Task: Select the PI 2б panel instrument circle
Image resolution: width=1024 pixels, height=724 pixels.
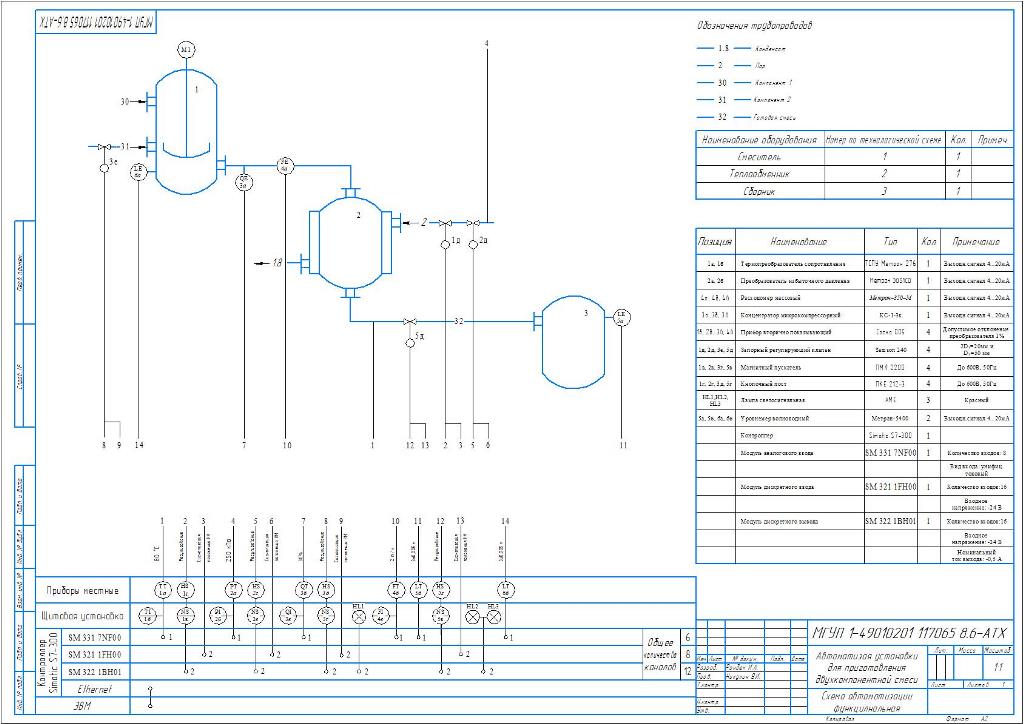Action: [x=219, y=614]
